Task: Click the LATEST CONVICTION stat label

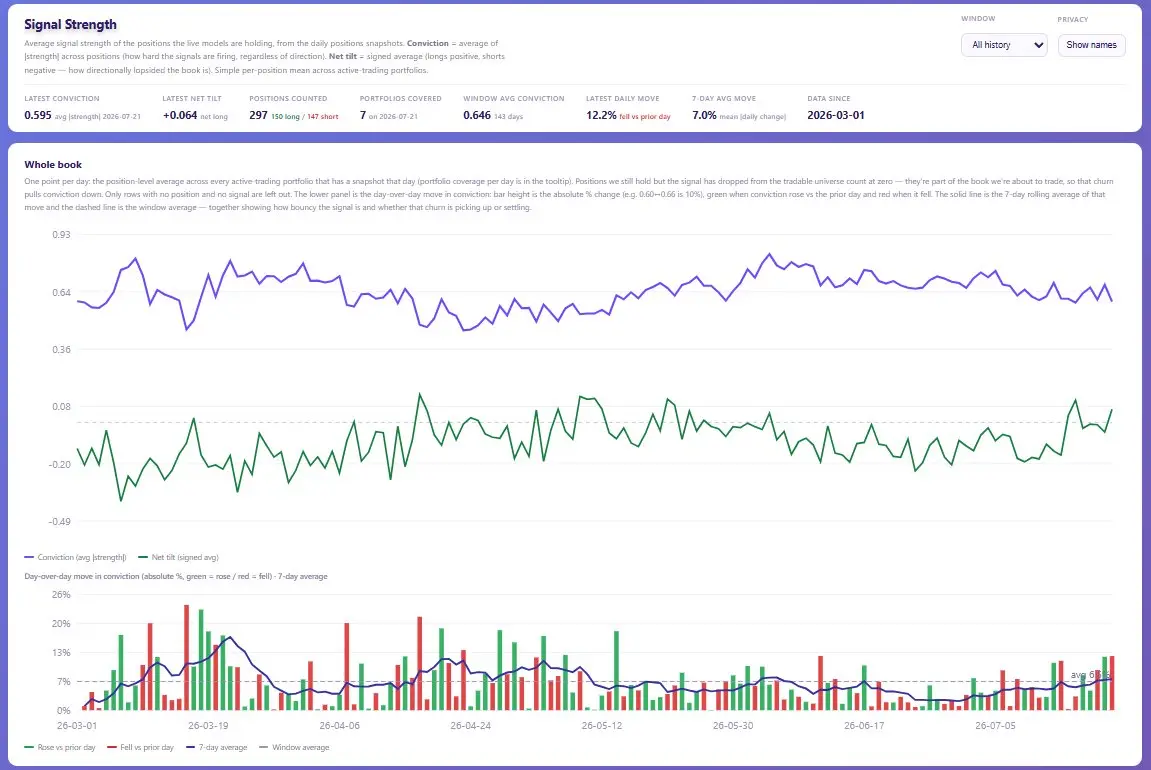Action: pos(62,98)
